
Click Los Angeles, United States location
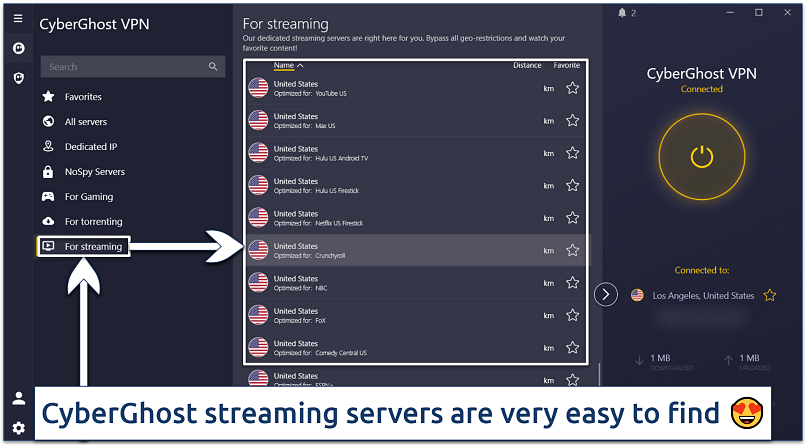[x=703, y=295]
